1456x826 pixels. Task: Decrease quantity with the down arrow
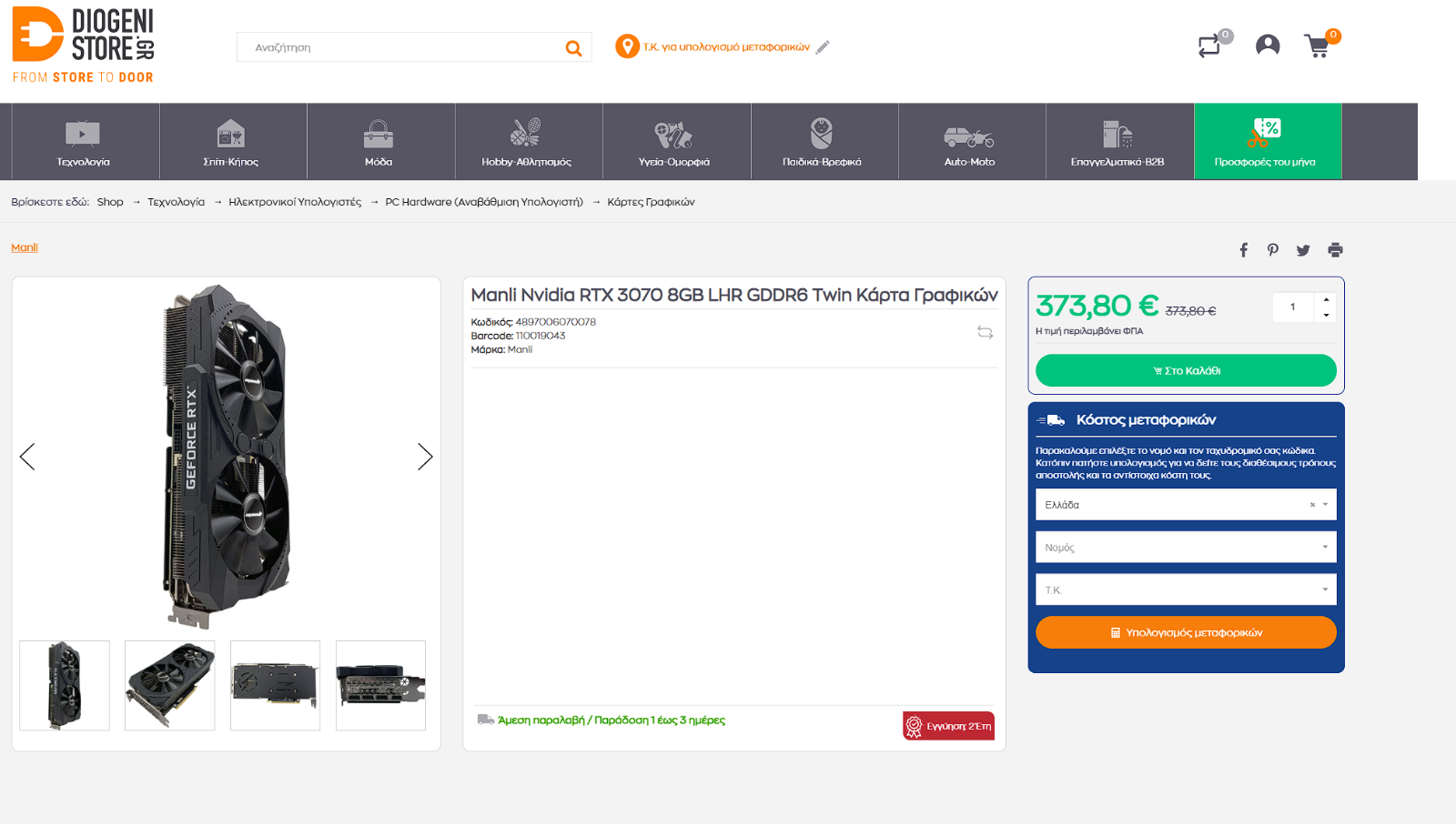click(1327, 315)
